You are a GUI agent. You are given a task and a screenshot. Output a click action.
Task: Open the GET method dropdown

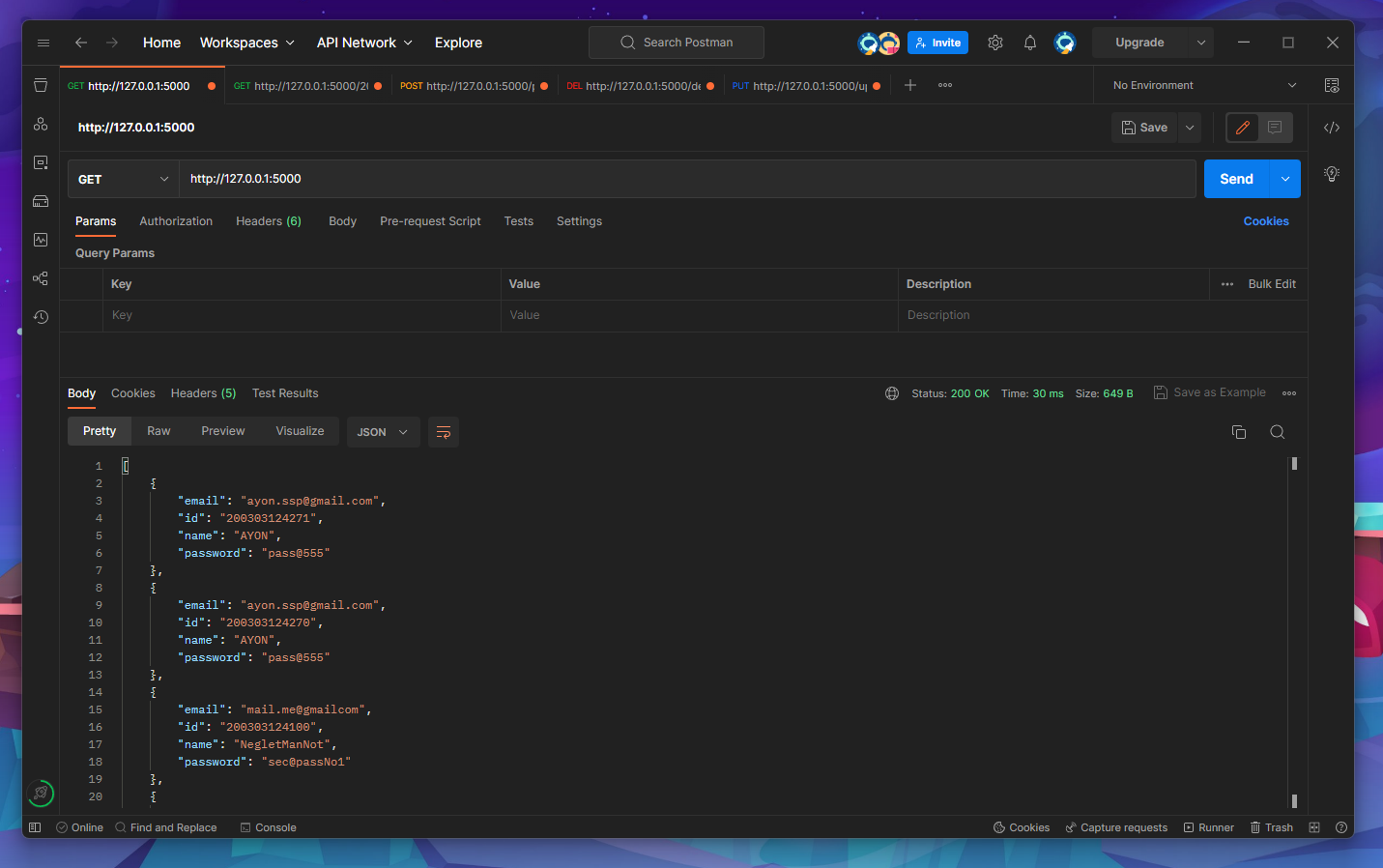coord(123,179)
